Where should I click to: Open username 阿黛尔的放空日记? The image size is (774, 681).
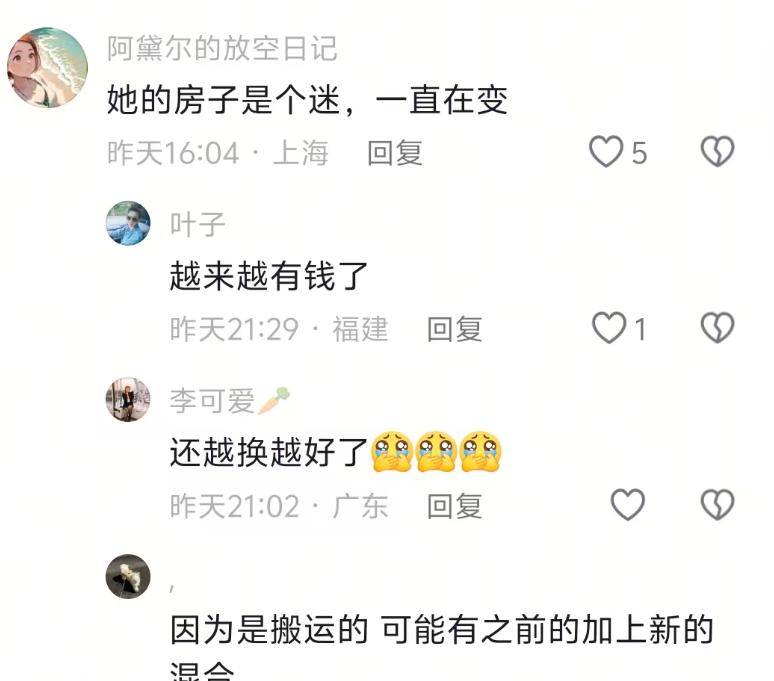coord(223,49)
